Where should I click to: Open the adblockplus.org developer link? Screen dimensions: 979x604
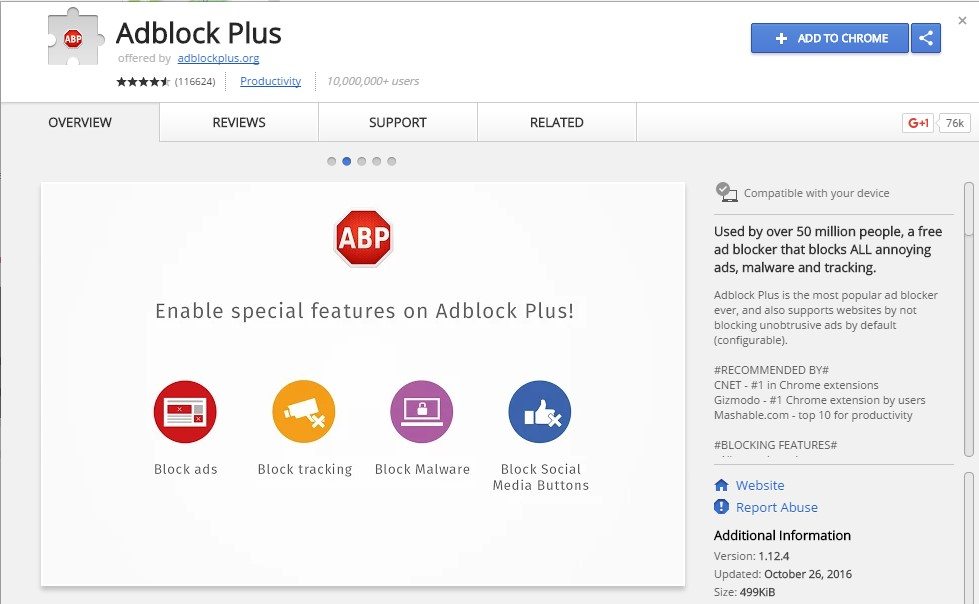(218, 58)
